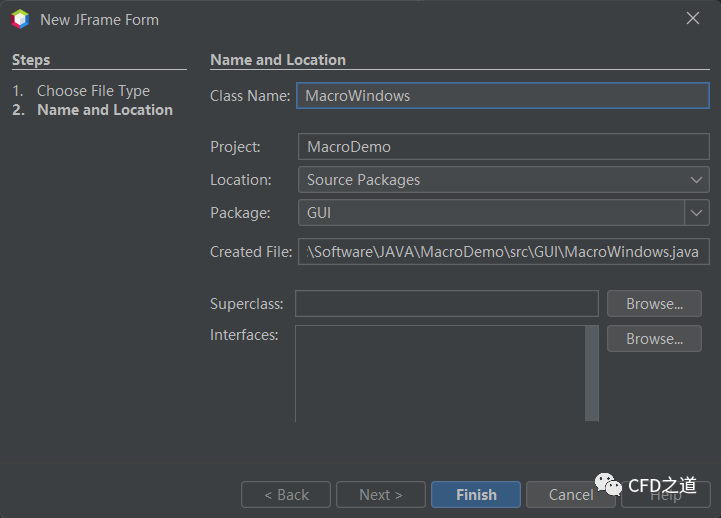Open the Help button in the wizard

pyautogui.click(x=666, y=494)
